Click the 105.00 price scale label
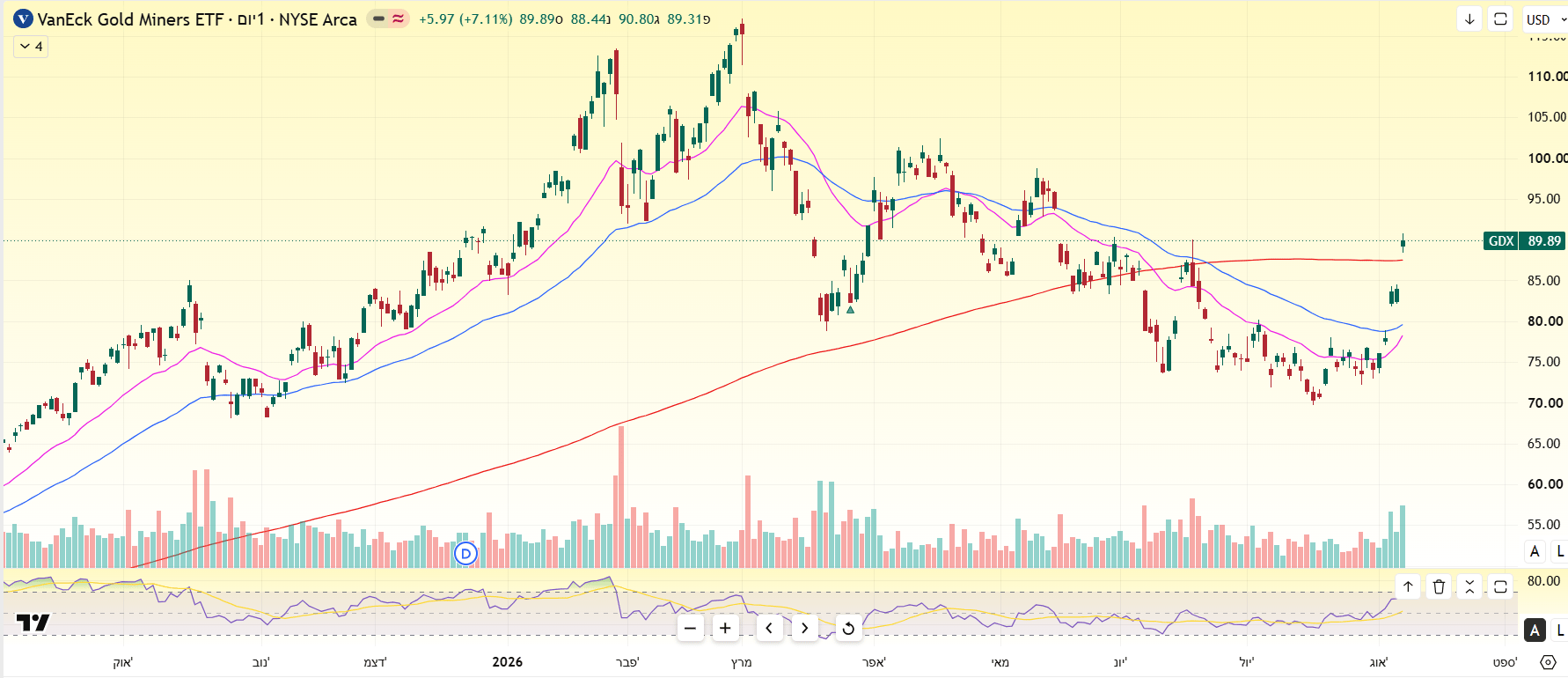Screen dimensions: 1568x678 [1546, 117]
